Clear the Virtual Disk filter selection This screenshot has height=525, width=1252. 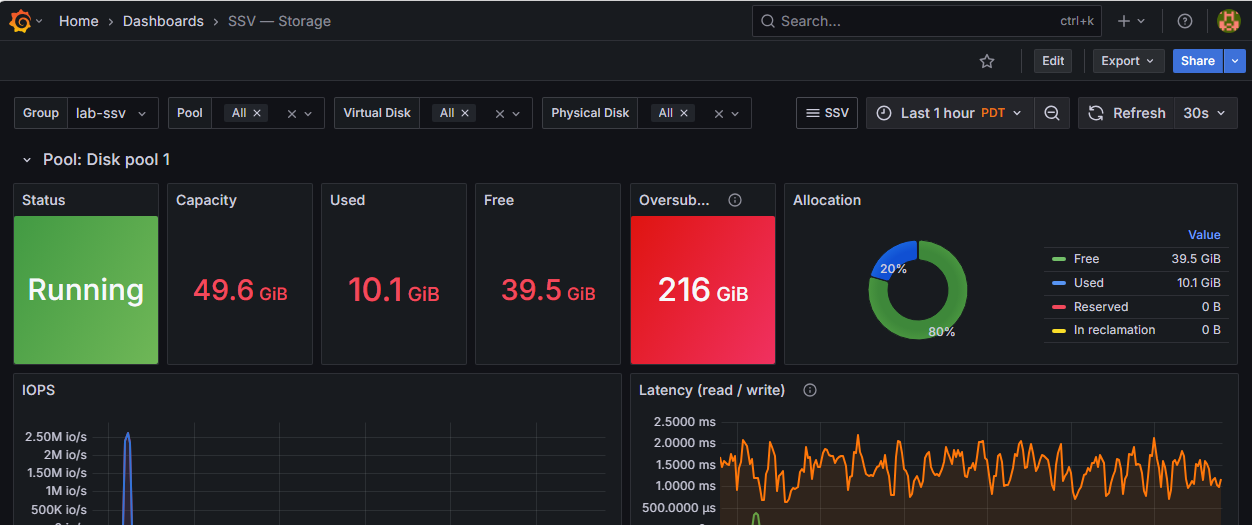pyautogui.click(x=500, y=114)
